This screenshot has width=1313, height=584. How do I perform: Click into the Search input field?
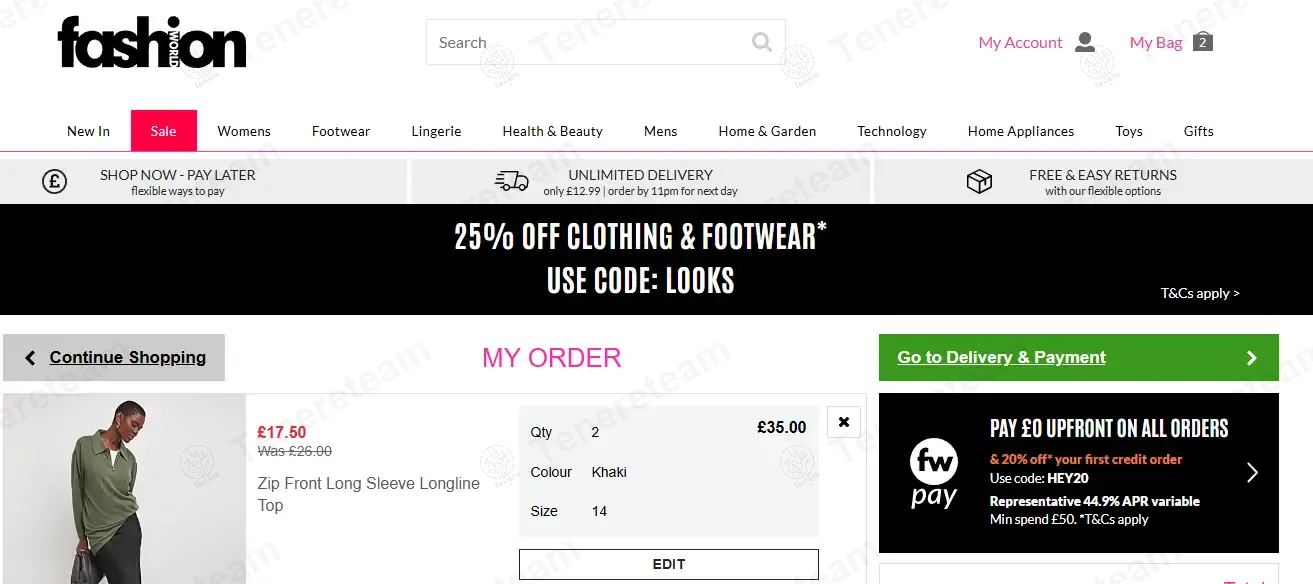[x=590, y=43]
